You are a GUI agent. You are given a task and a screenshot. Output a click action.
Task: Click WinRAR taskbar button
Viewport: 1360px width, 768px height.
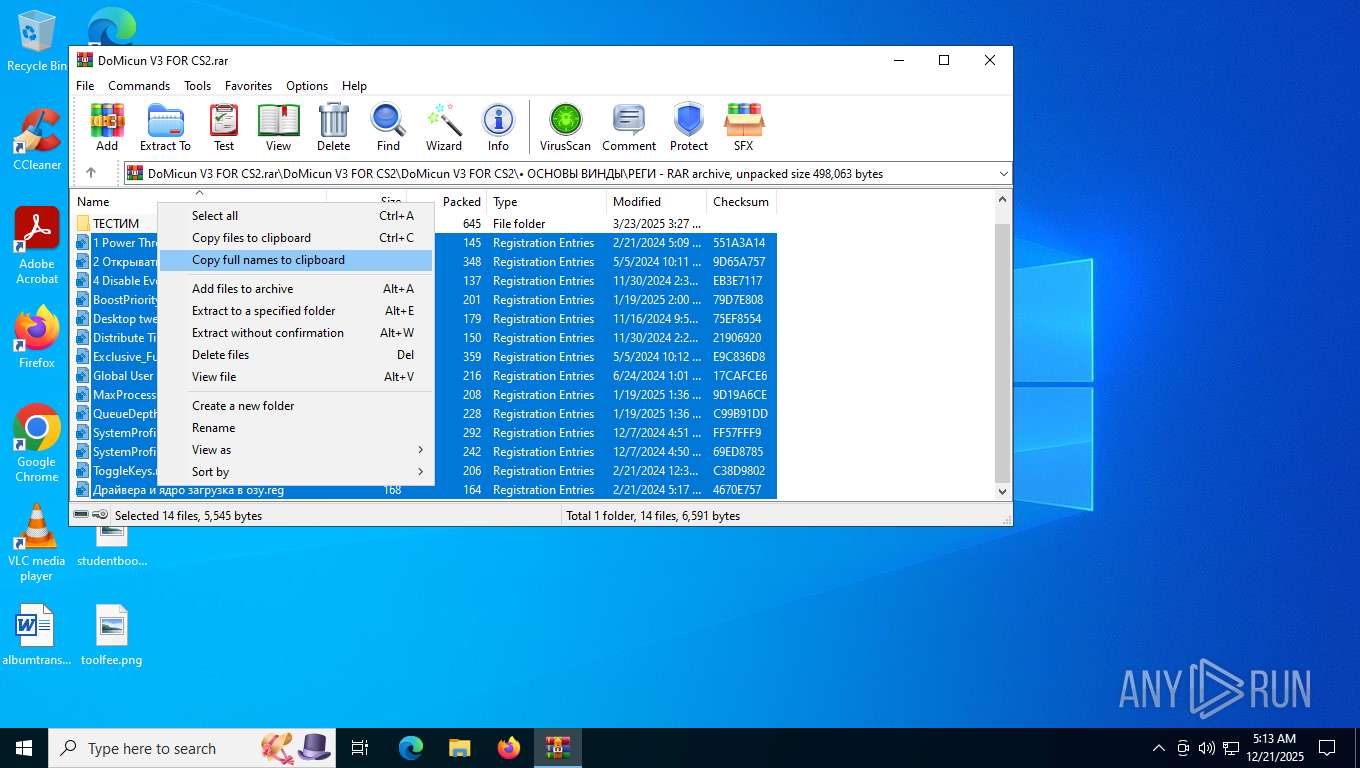pyautogui.click(x=557, y=748)
